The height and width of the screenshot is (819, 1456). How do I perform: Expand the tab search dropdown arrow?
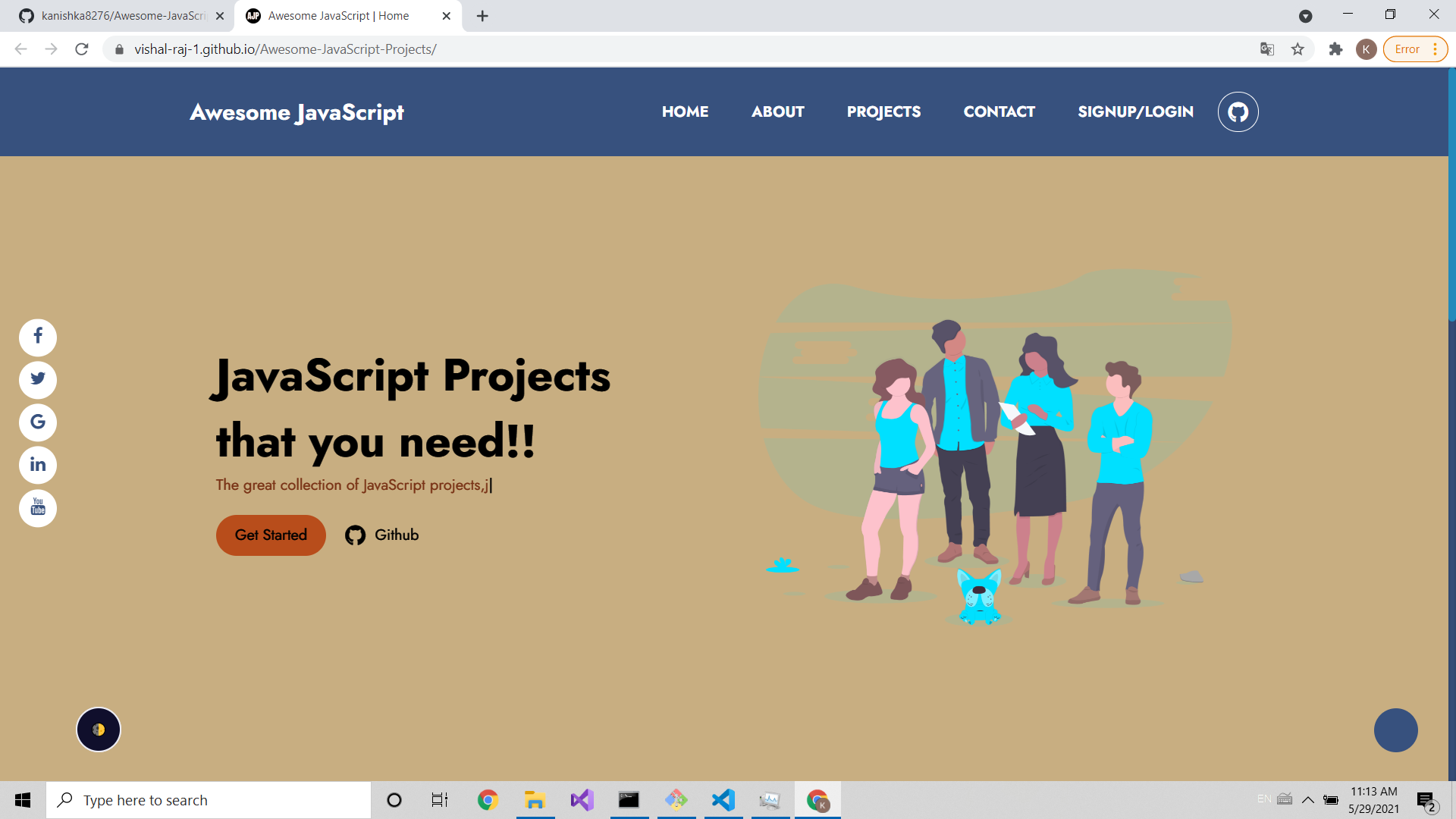1305,16
